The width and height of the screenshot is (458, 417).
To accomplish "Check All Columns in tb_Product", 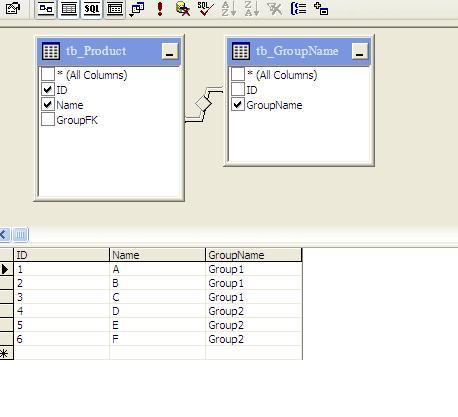I will click(48, 74).
